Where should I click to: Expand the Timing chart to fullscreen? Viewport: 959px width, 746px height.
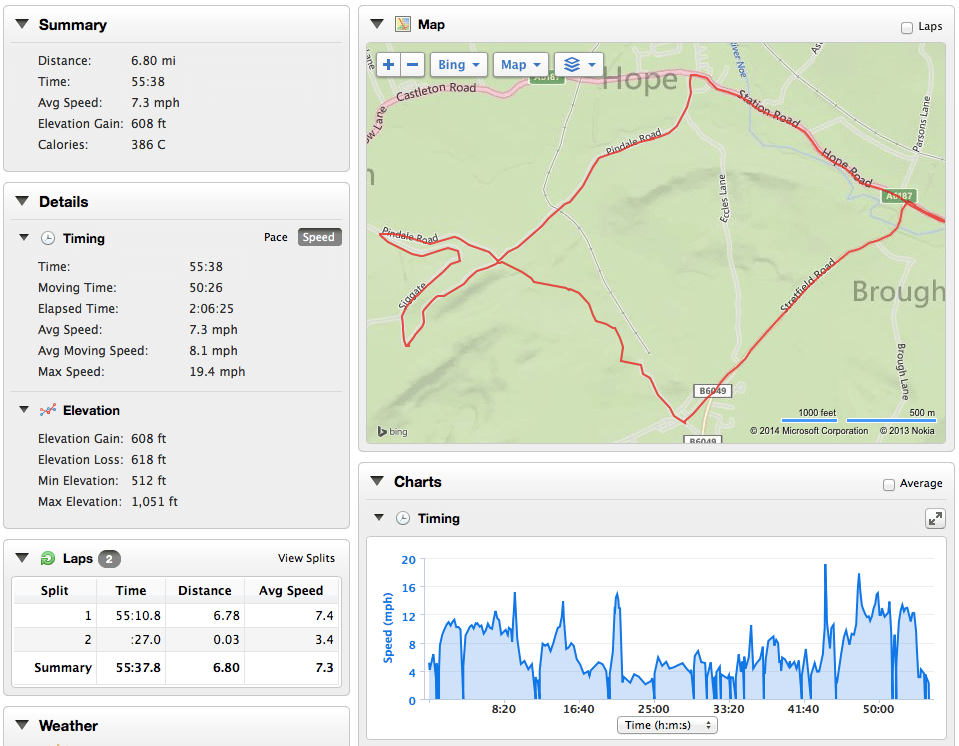tap(935, 518)
